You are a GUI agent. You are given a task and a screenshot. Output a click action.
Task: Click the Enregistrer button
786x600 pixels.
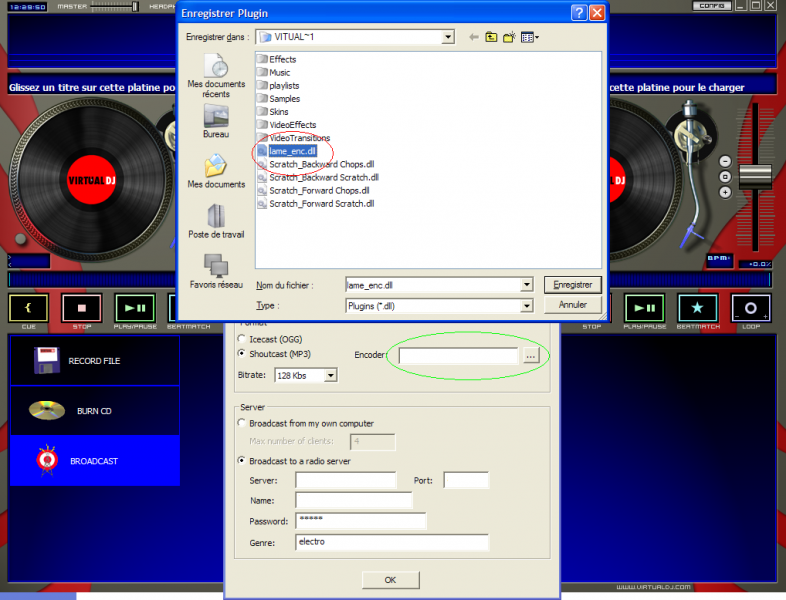pyautogui.click(x=572, y=285)
